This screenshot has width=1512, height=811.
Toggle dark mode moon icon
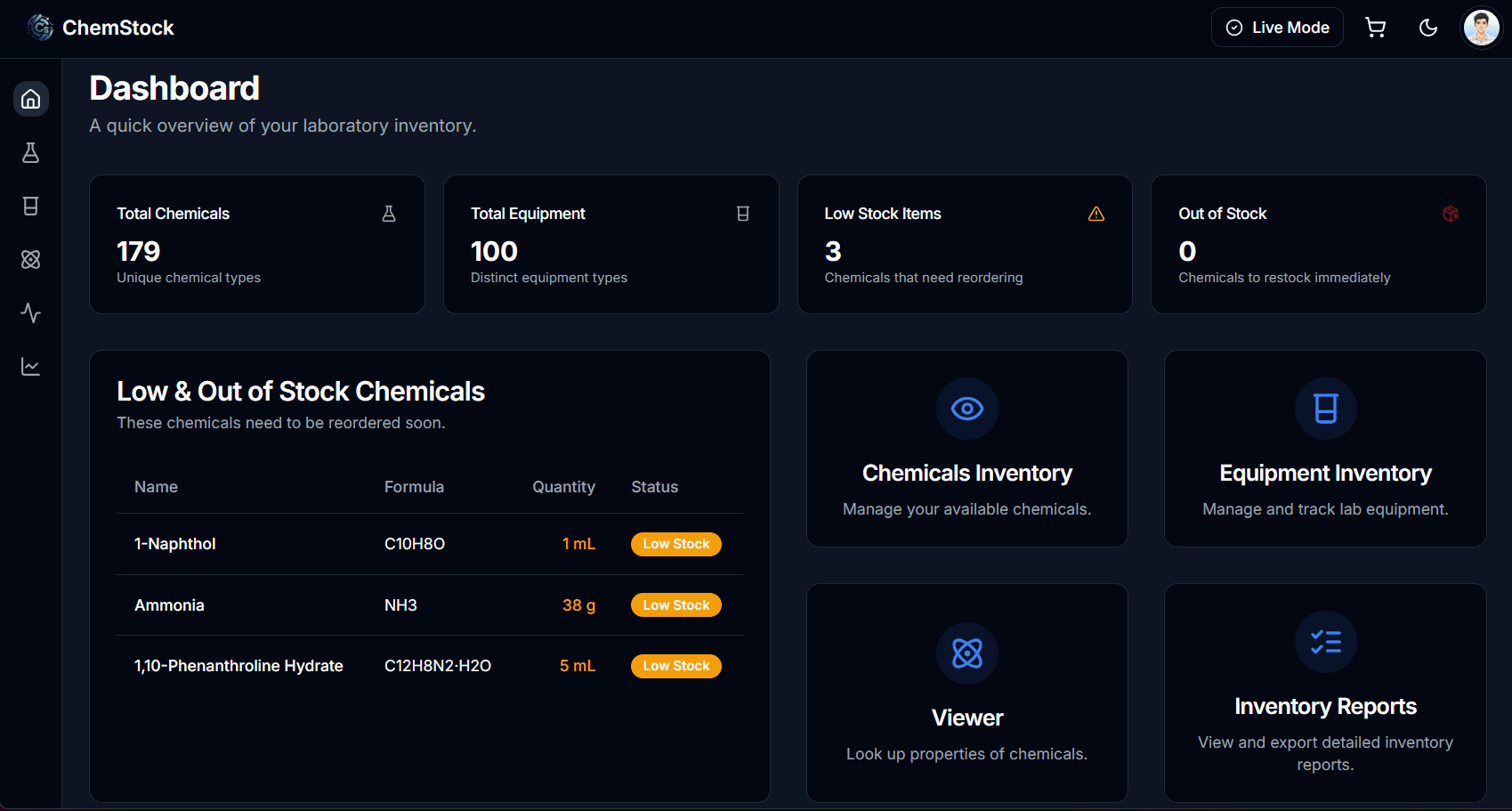1428,28
